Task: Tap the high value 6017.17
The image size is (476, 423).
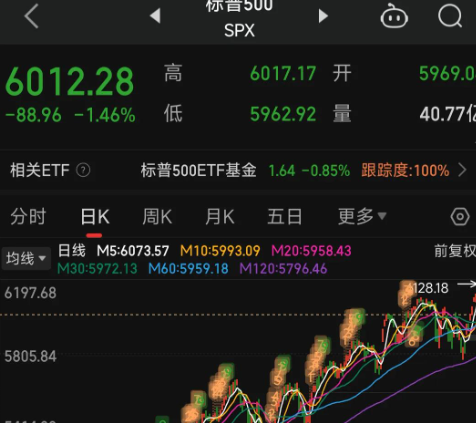Action: point(283,74)
